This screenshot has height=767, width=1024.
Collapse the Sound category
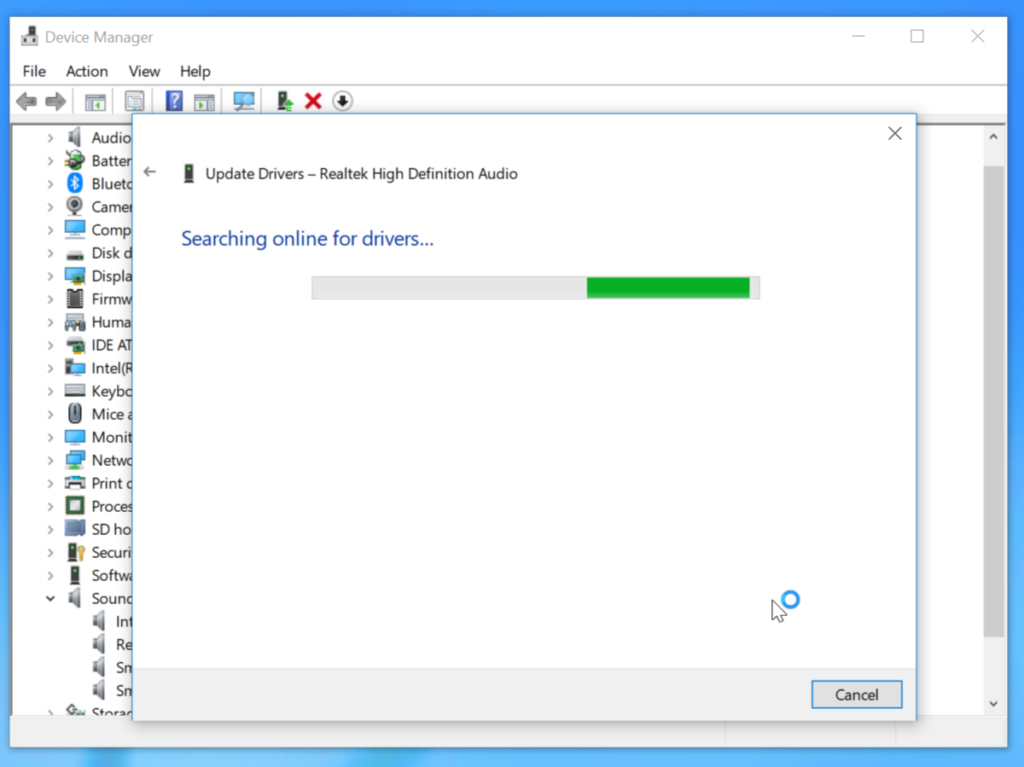point(52,598)
